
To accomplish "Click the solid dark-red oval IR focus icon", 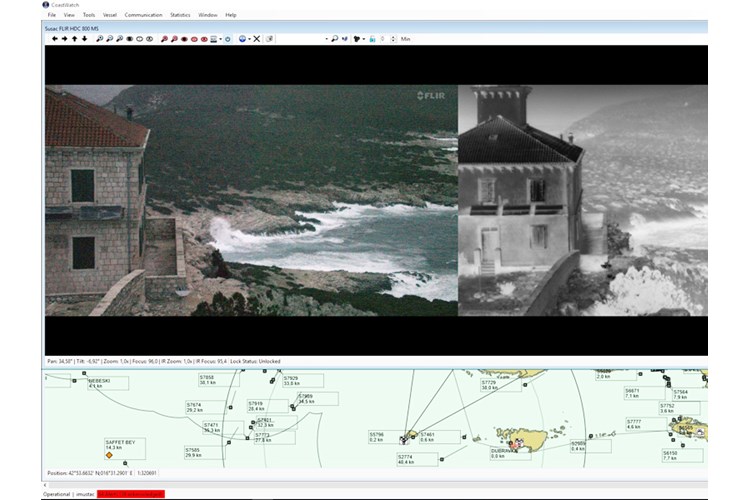I will [x=184, y=39].
